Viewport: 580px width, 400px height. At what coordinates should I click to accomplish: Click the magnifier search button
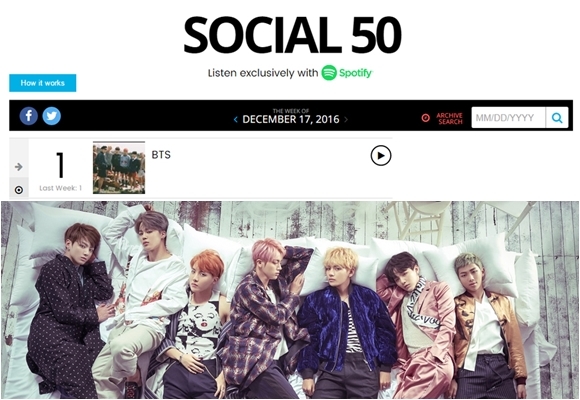[557, 118]
